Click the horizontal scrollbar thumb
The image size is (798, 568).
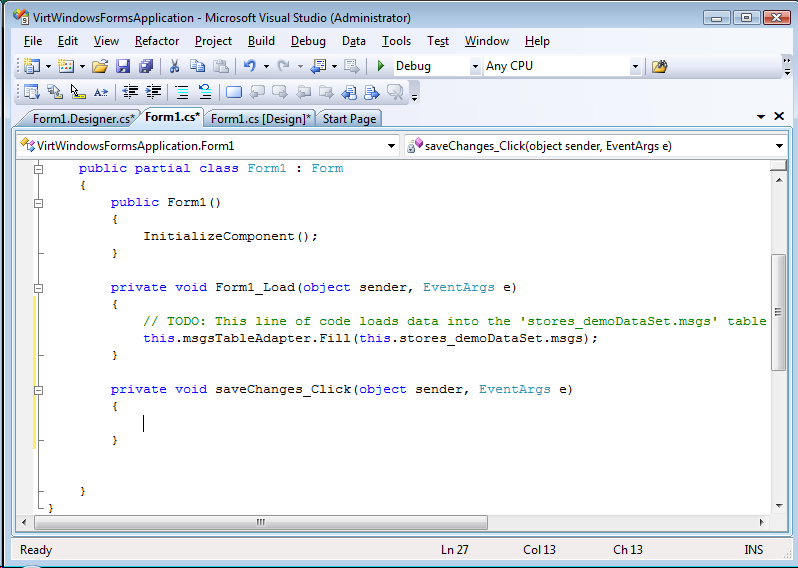point(262,523)
